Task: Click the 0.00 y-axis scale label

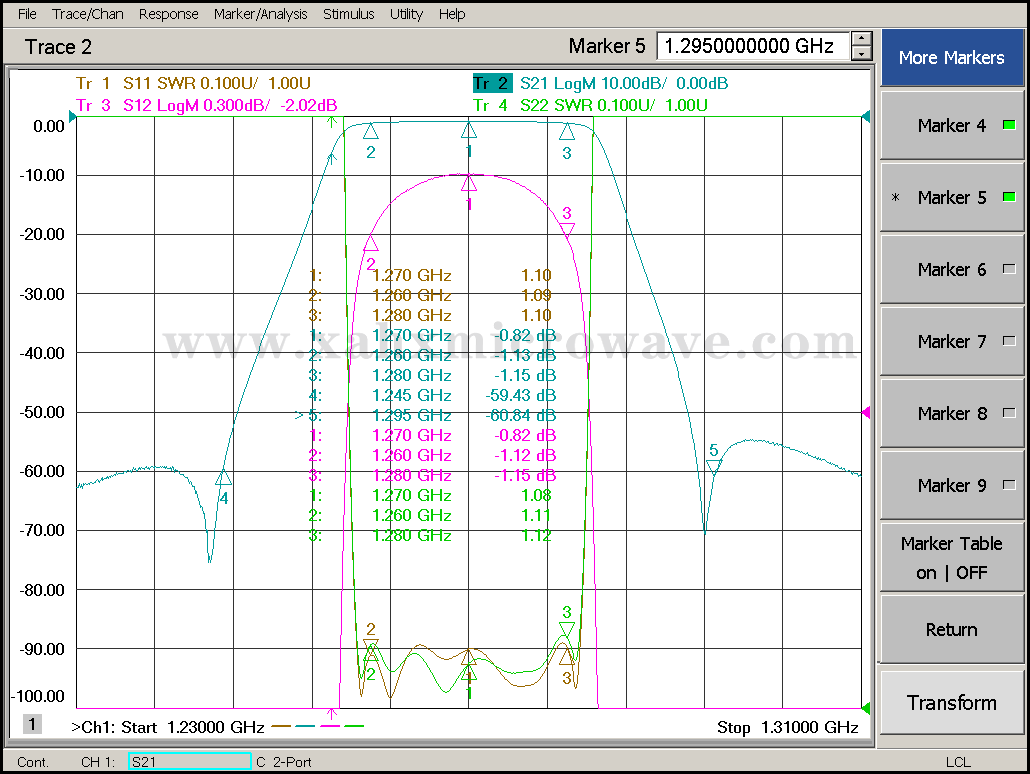Action: pyautogui.click(x=49, y=126)
